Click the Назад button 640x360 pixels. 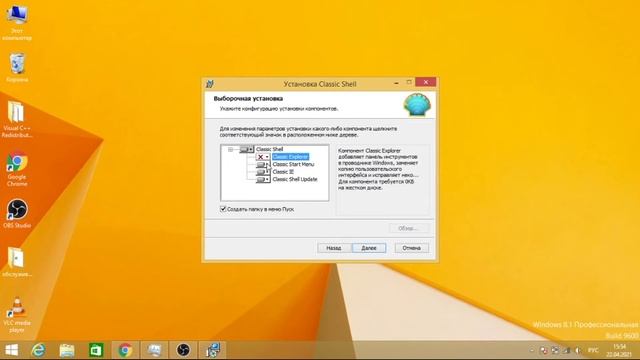click(334, 248)
